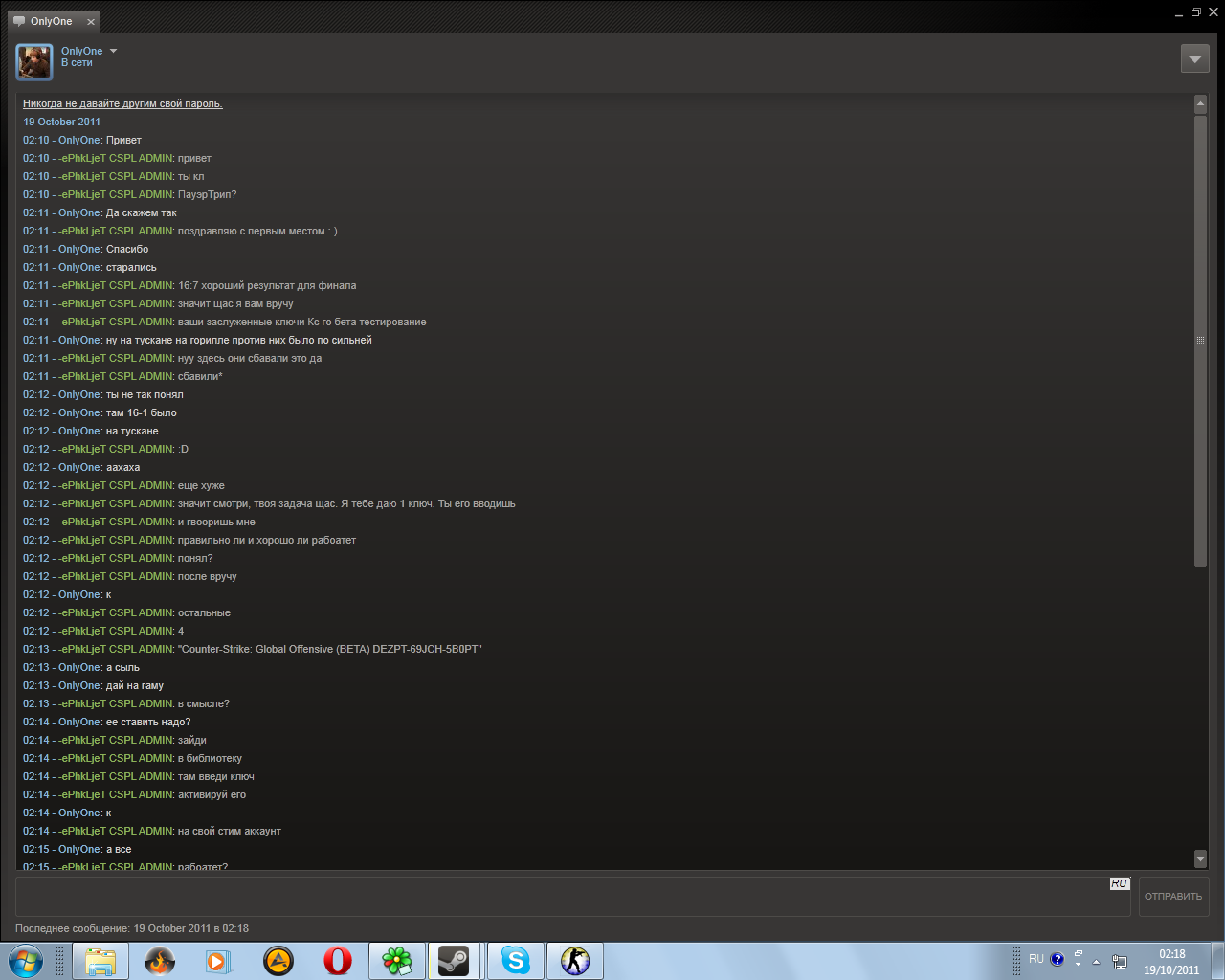Click the chat scrollbar thumb
Viewport: 1225px width, 980px height.
pos(1200,341)
